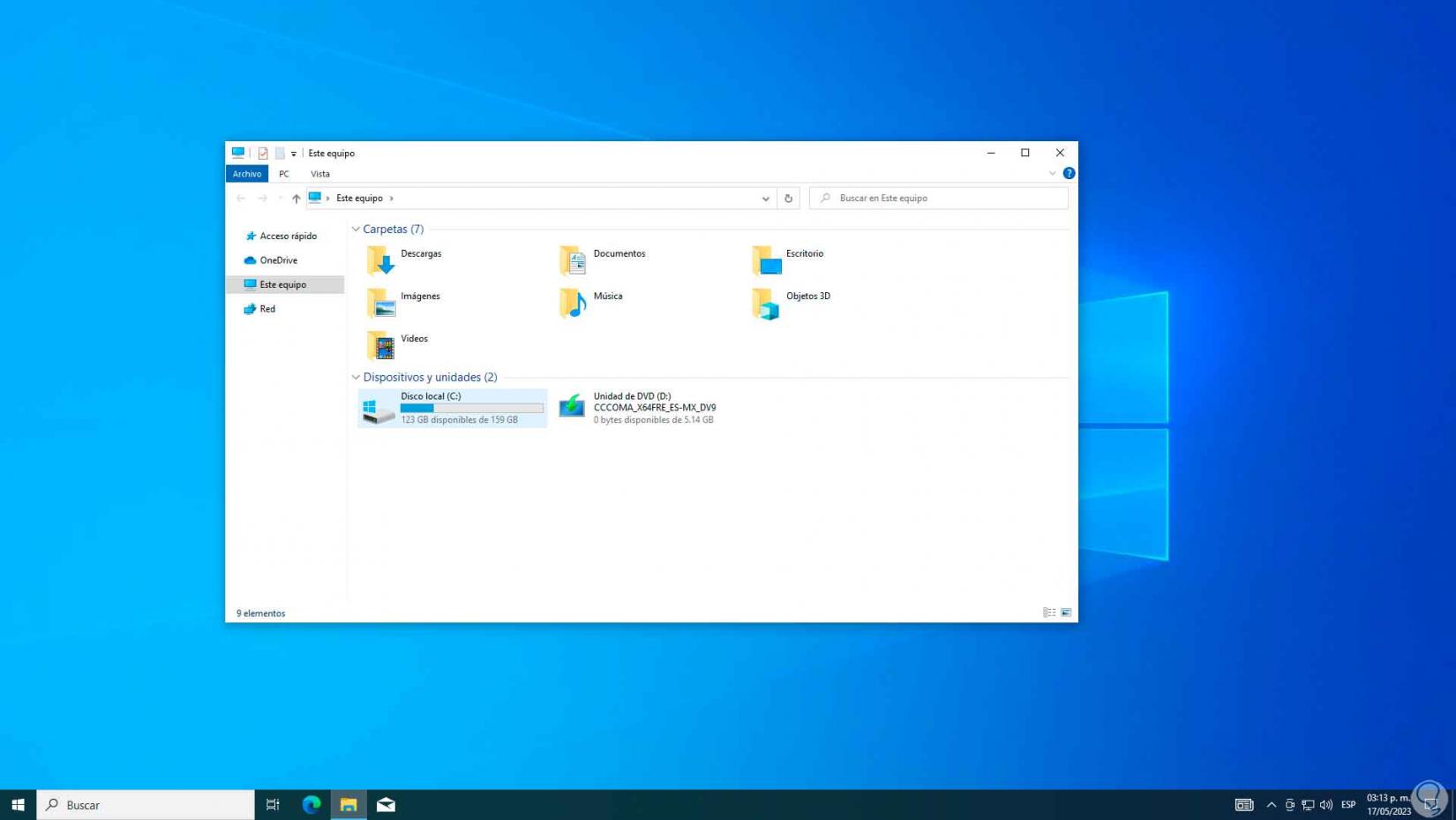Open the Archivo menu tab
This screenshot has width=1456, height=820.
(x=247, y=174)
